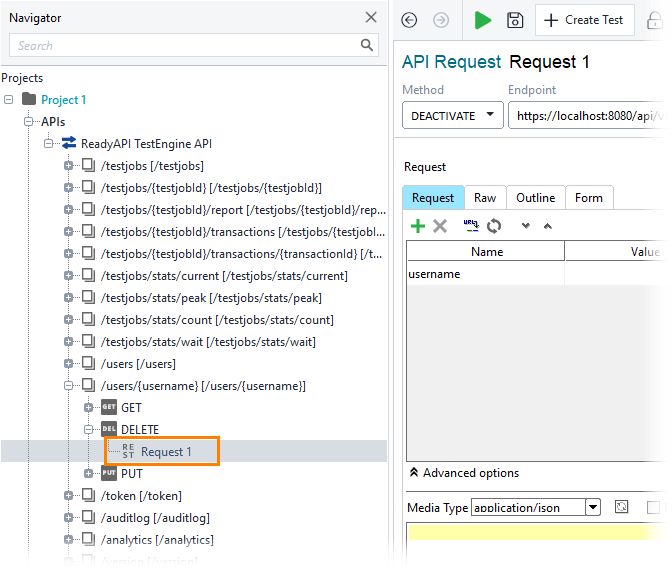Open the Method dropdown showing DEACTIVATE
This screenshot has height=569, width=672.
[x=452, y=115]
